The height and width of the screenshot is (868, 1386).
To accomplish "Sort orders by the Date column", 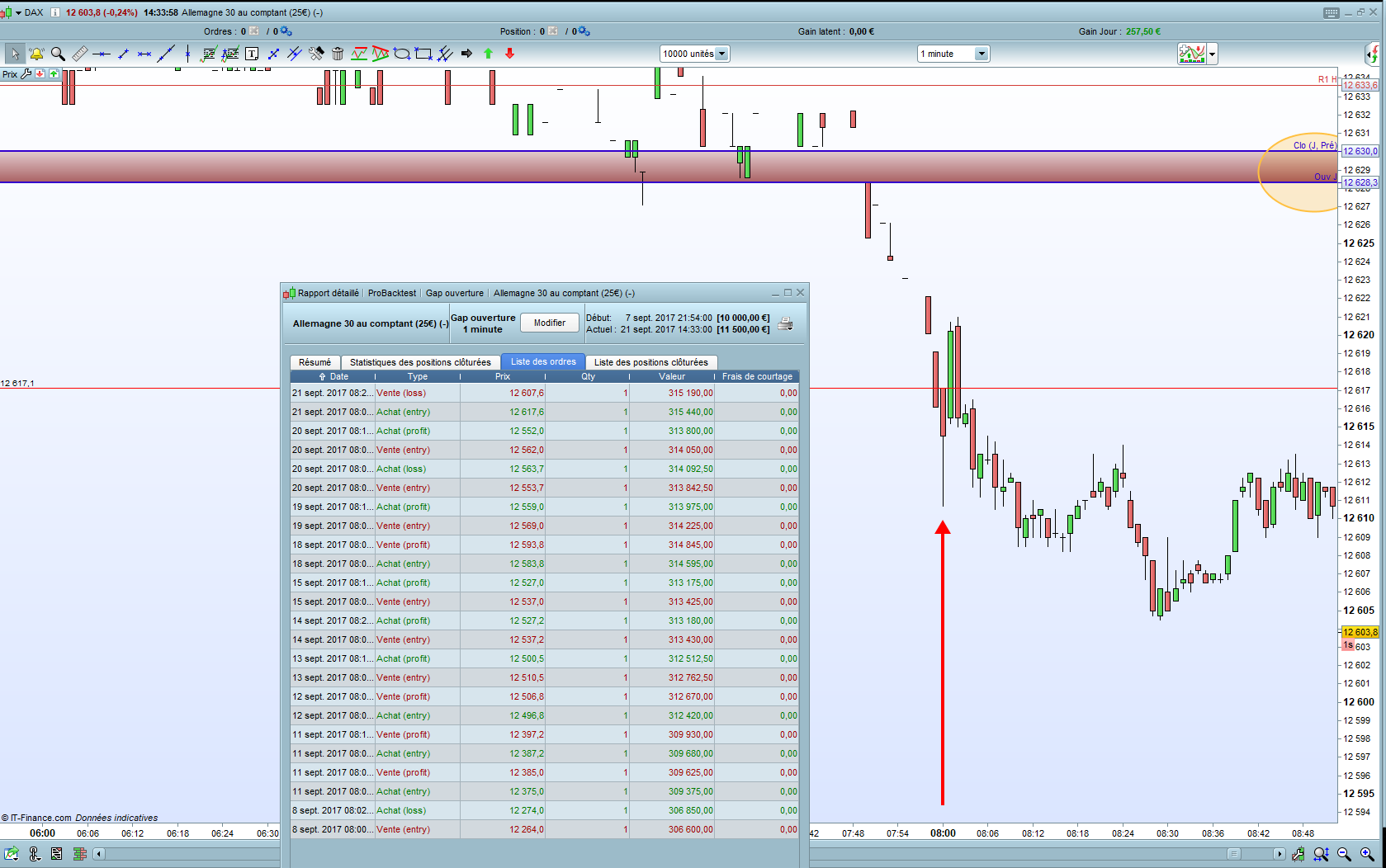I will [333, 376].
